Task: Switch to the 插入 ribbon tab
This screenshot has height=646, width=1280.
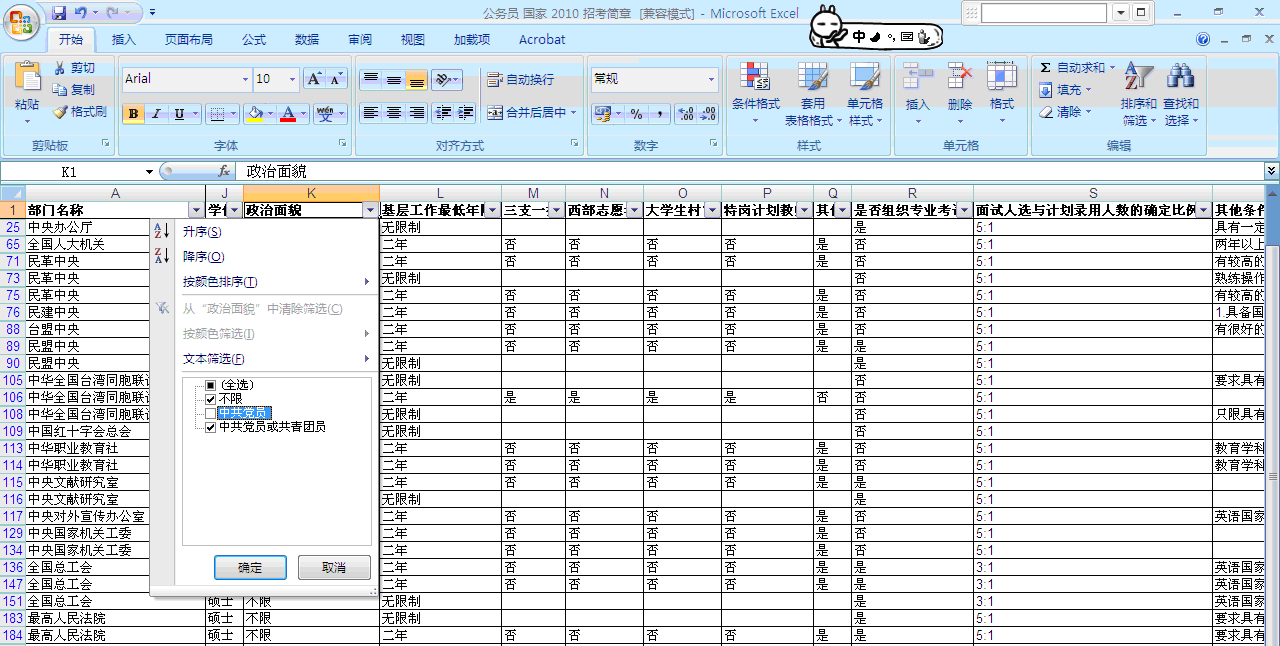Action: (x=124, y=40)
